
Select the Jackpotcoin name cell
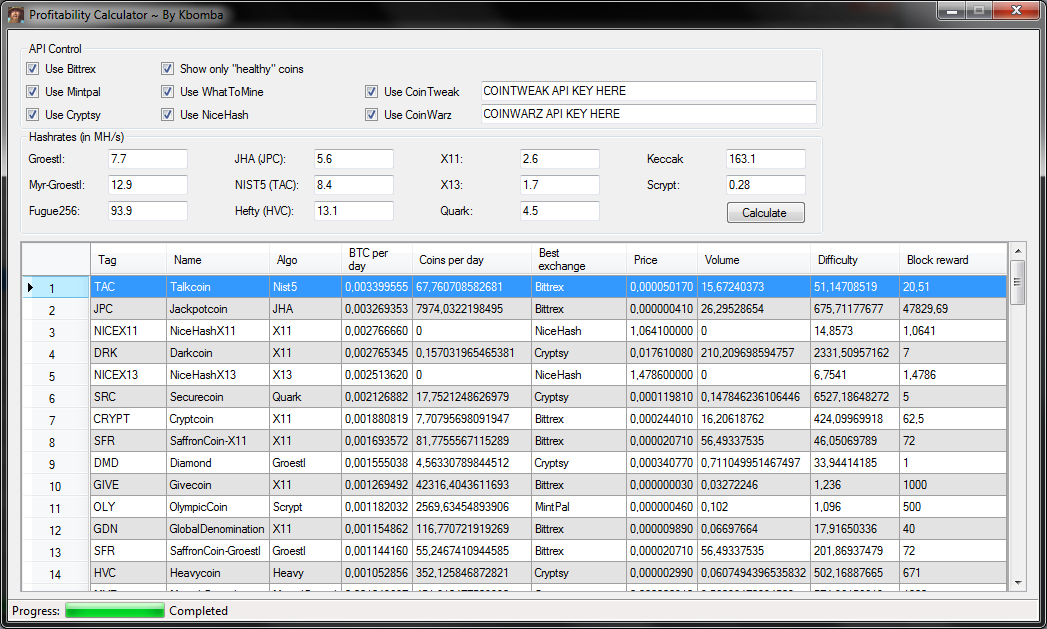(x=218, y=309)
